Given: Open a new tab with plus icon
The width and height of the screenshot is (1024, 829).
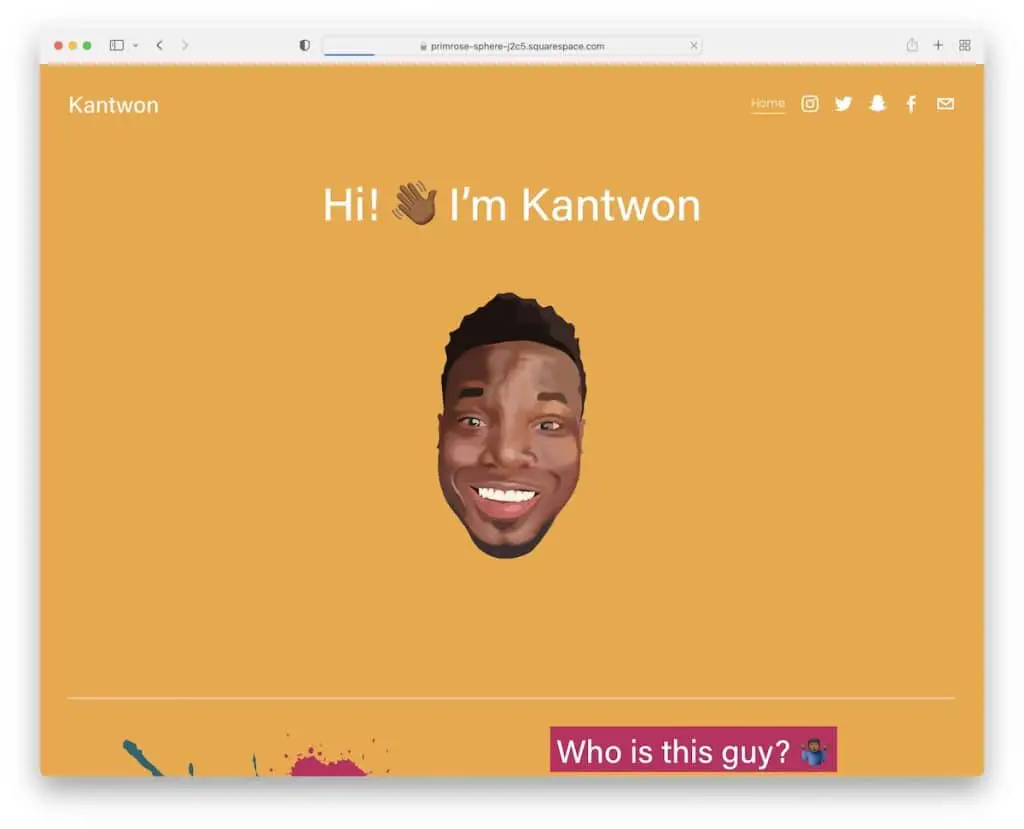Looking at the screenshot, I should coord(938,45).
